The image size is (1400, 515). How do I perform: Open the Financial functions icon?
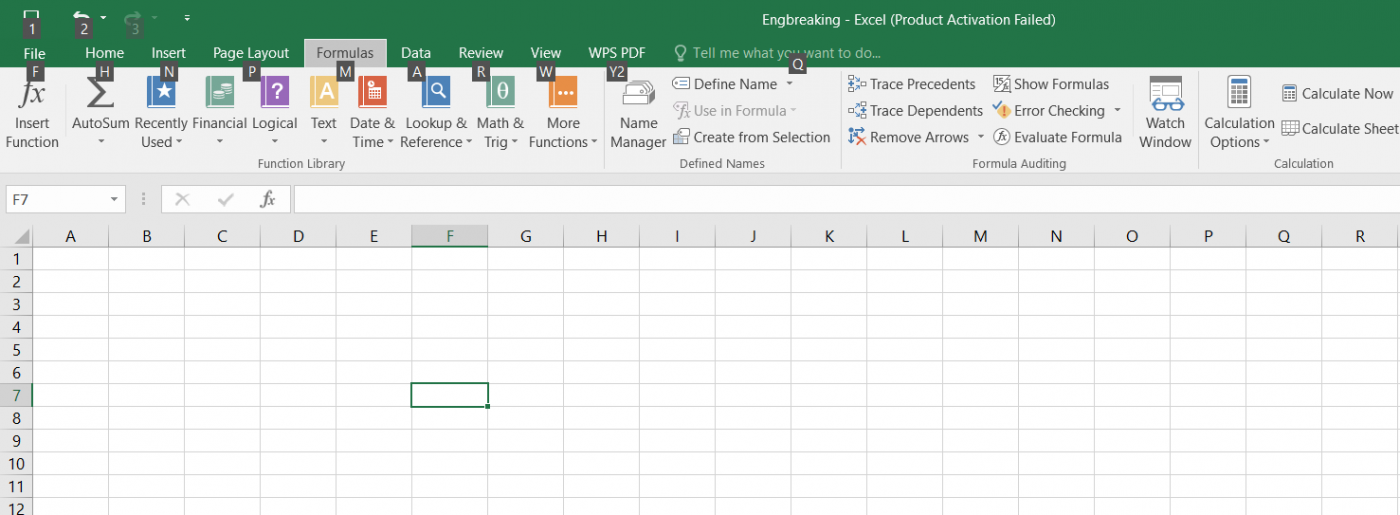[219, 94]
